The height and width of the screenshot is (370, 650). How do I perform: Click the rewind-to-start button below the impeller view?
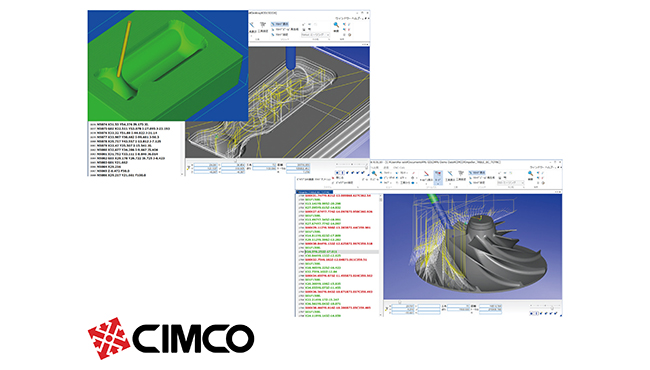coord(531,314)
